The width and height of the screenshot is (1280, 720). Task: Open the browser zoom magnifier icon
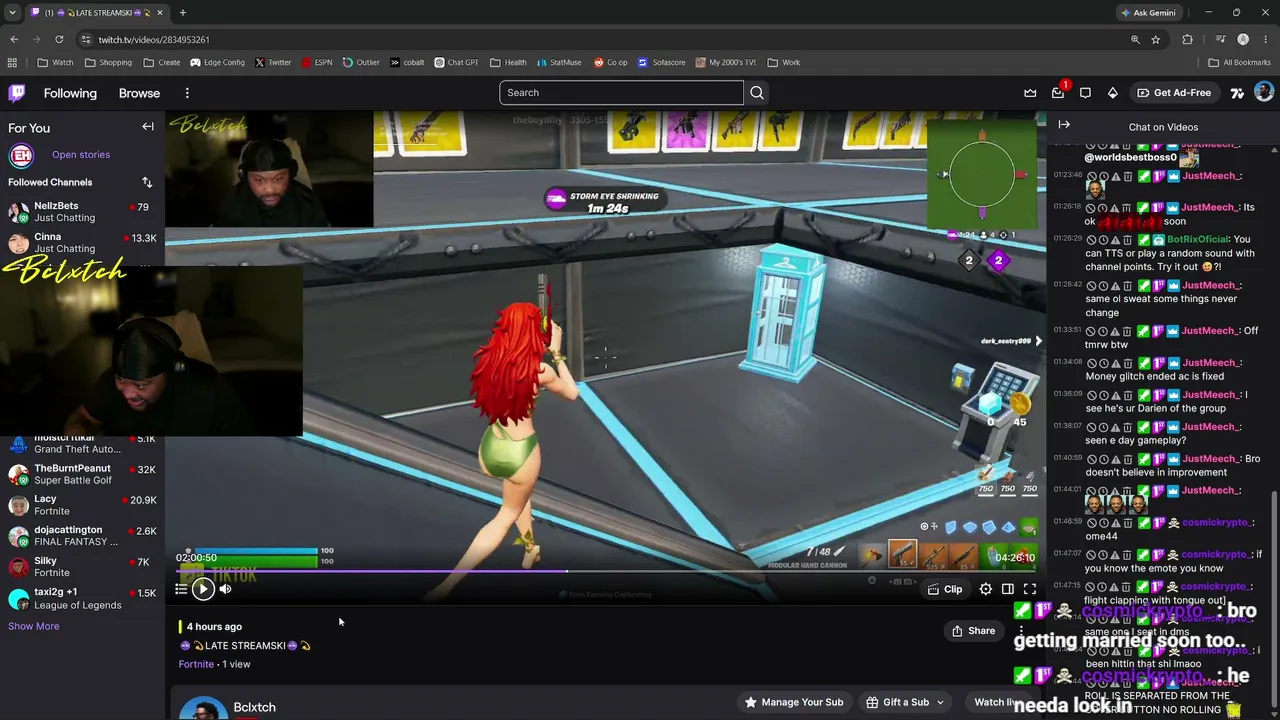pos(1135,39)
